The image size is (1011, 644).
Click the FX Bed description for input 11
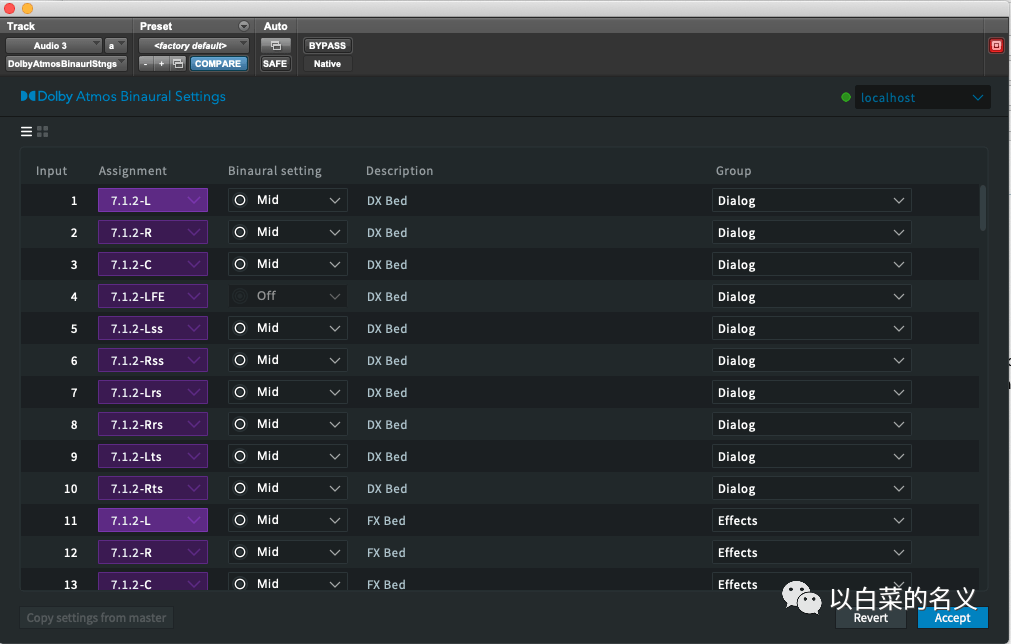point(386,520)
